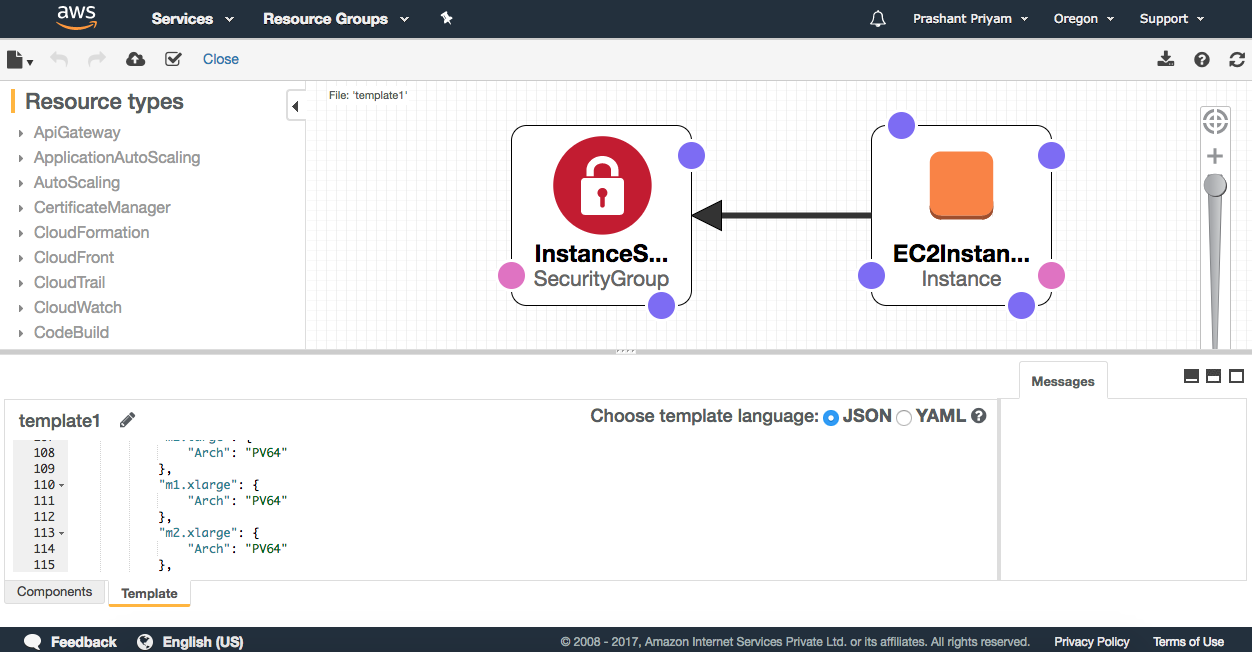Switch to the Messages tab

point(1063,381)
